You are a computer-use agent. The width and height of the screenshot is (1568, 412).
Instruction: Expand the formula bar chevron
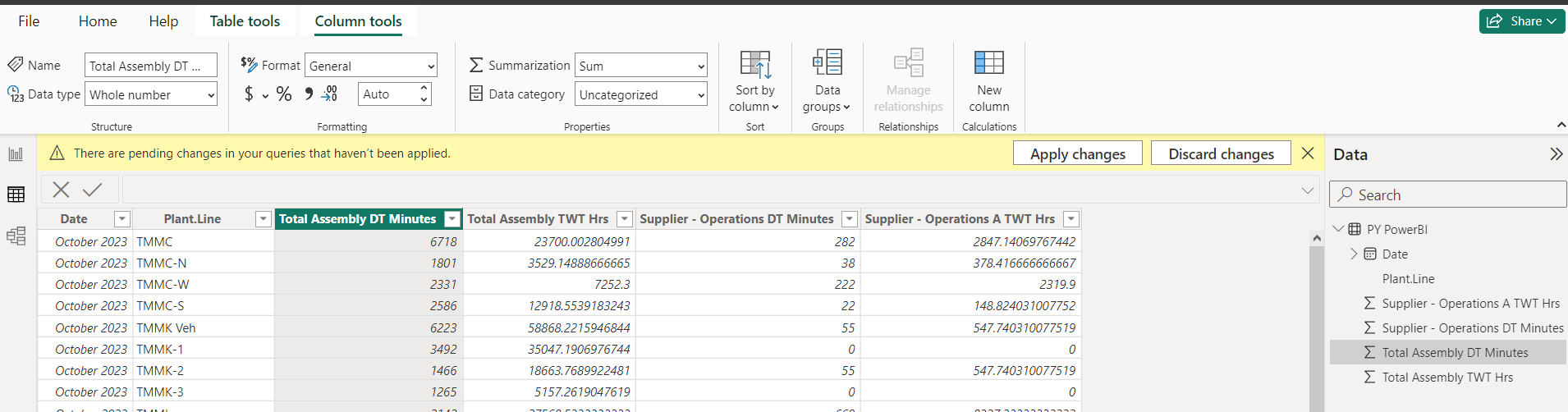(1308, 190)
